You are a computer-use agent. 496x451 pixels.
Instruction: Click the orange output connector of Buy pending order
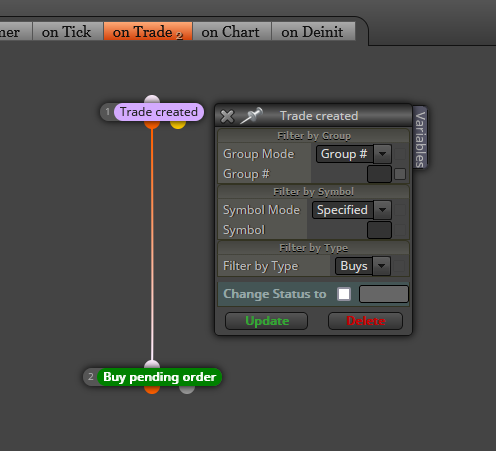click(x=152, y=390)
